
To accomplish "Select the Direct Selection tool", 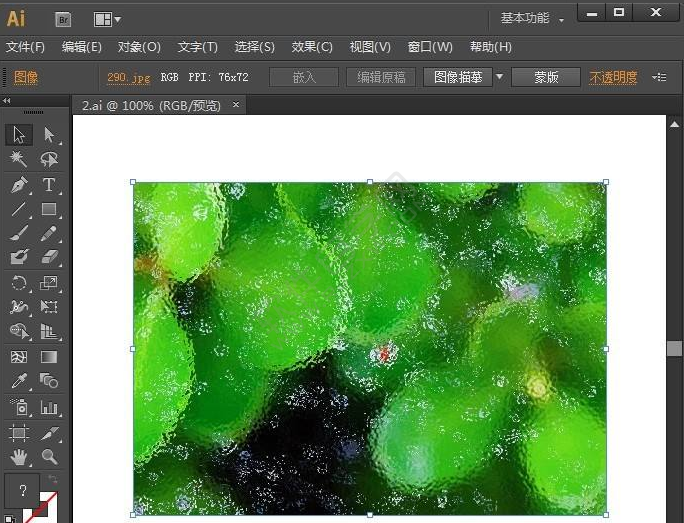I will click(49, 135).
